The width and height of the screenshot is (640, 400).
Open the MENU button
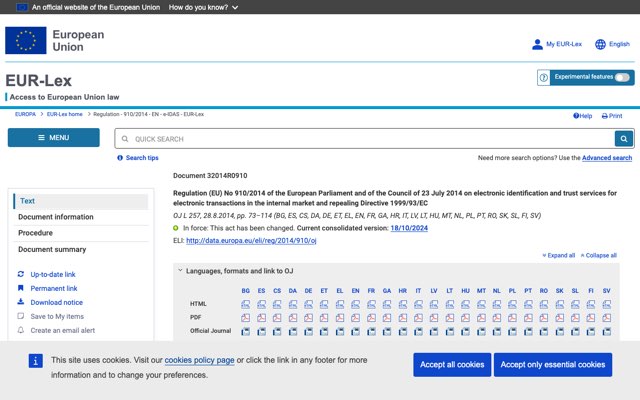[53, 138]
